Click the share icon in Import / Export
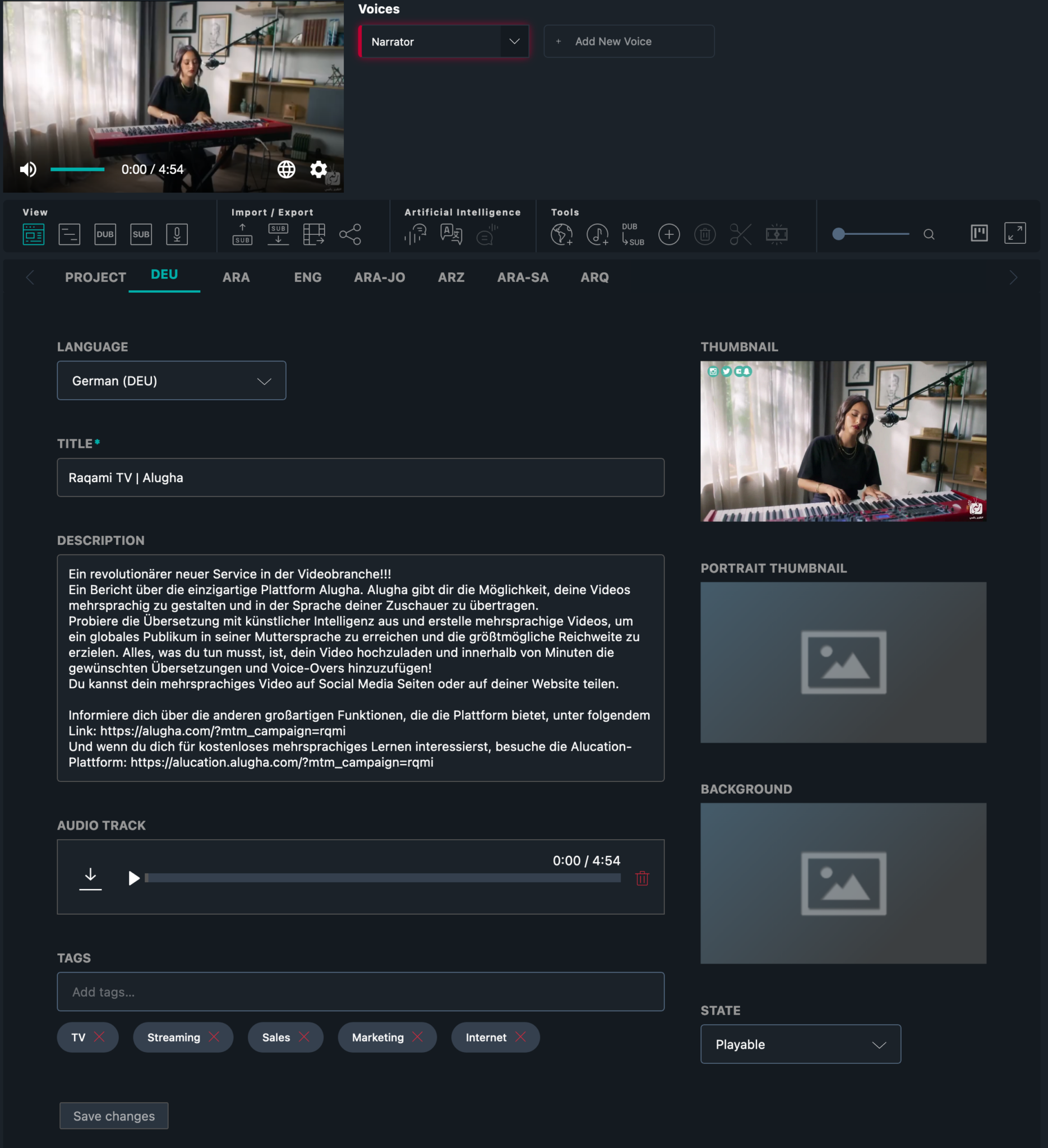 350,234
